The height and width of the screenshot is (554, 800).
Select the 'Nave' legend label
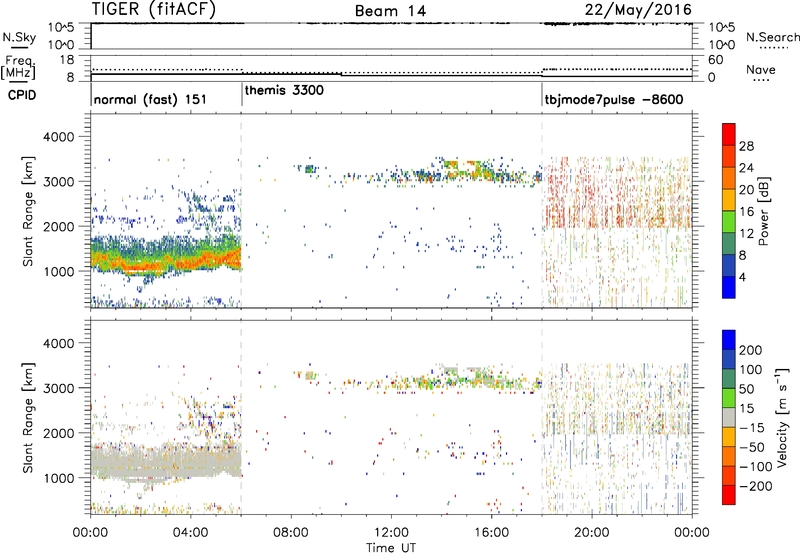click(x=761, y=69)
